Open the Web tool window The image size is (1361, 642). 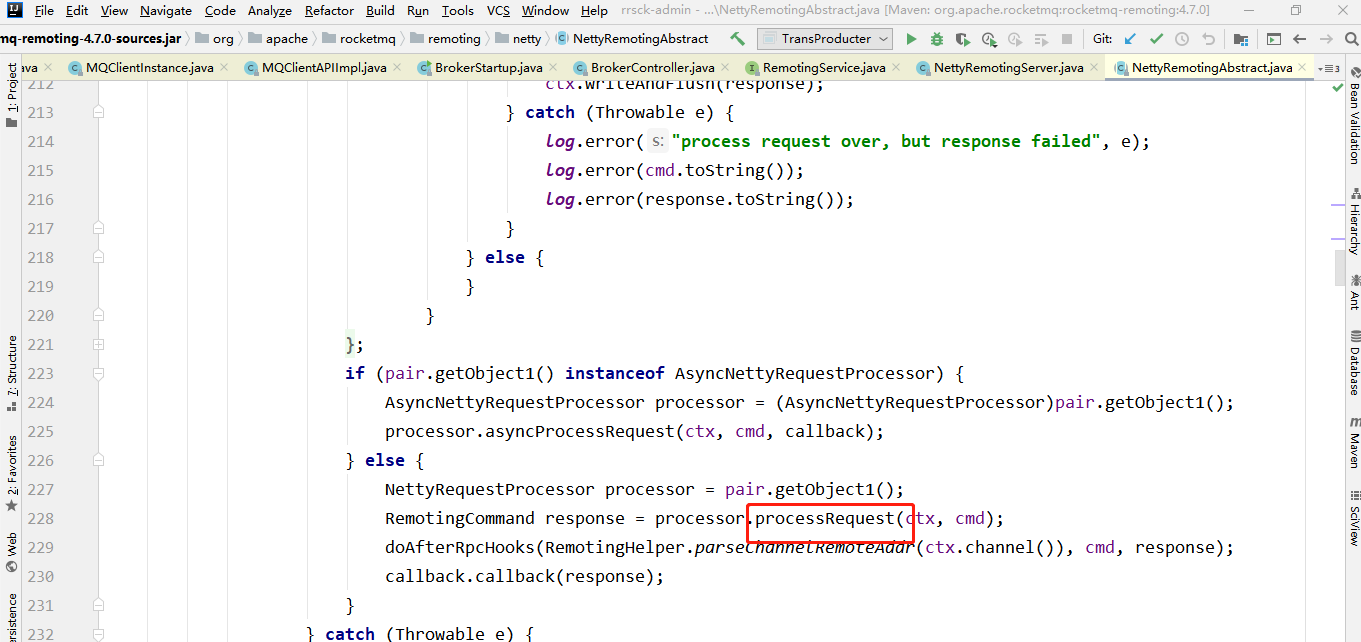(x=11, y=553)
